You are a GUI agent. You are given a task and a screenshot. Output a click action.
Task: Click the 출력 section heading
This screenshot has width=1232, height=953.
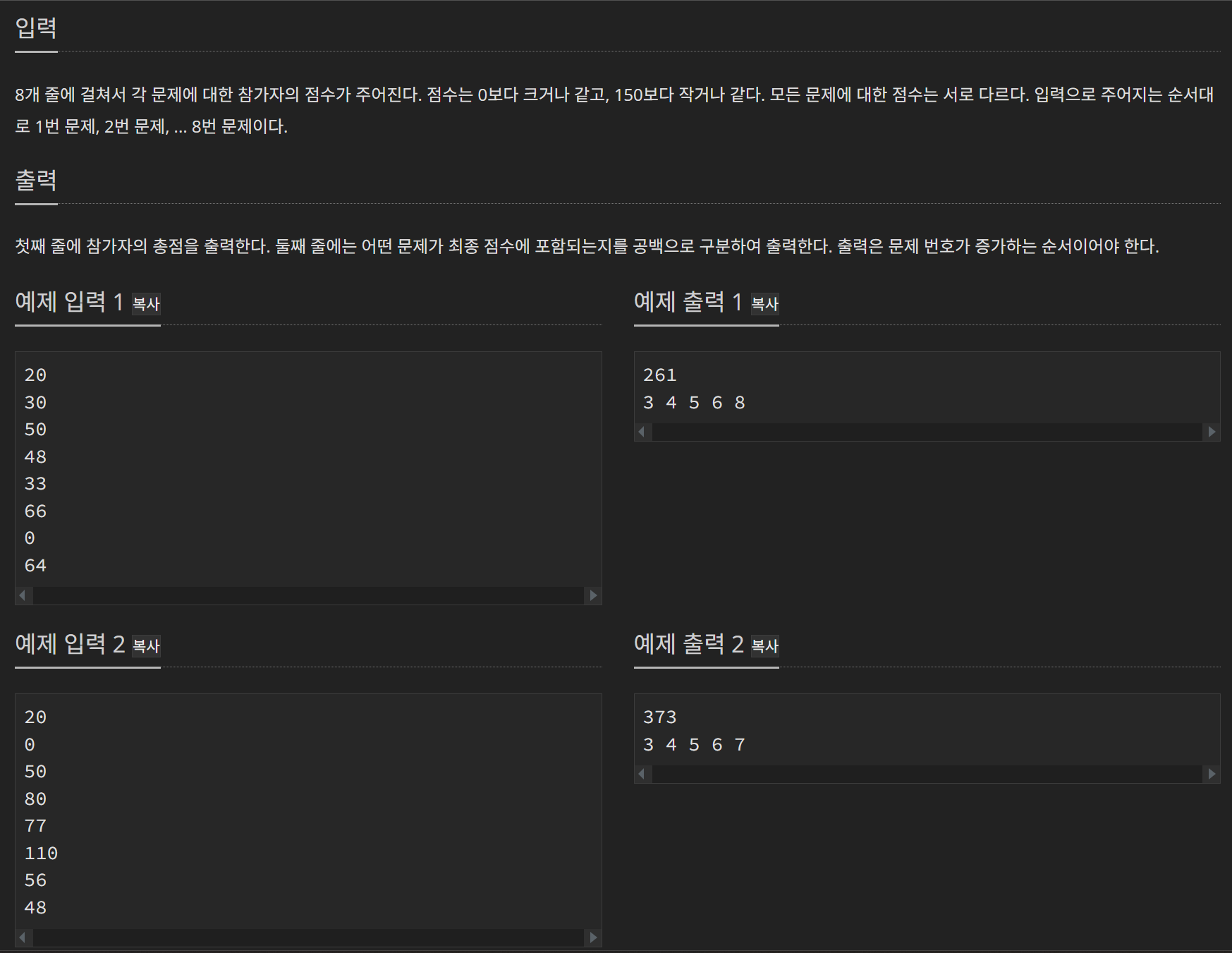click(36, 181)
